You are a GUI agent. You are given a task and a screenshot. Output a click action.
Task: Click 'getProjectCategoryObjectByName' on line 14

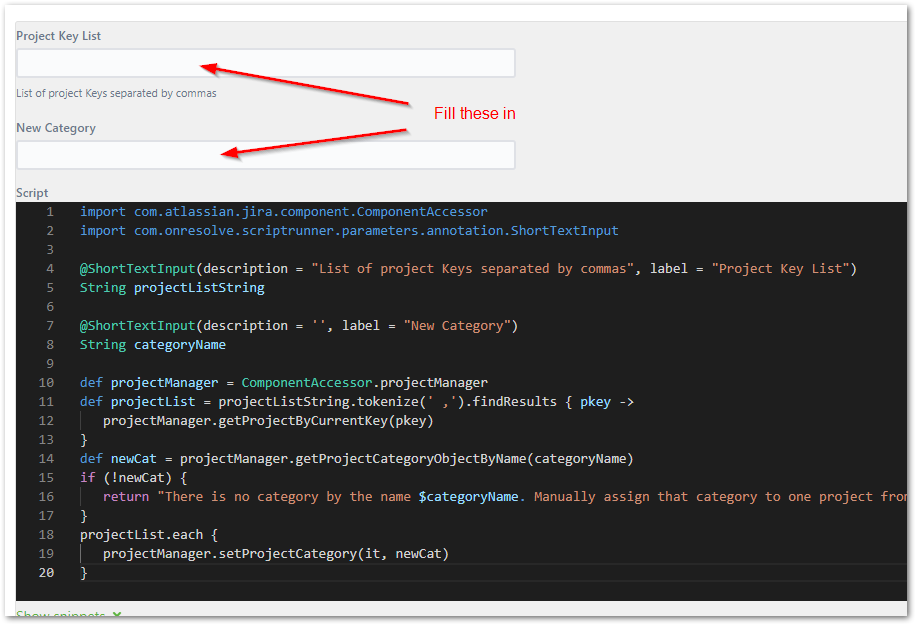[x=411, y=459]
